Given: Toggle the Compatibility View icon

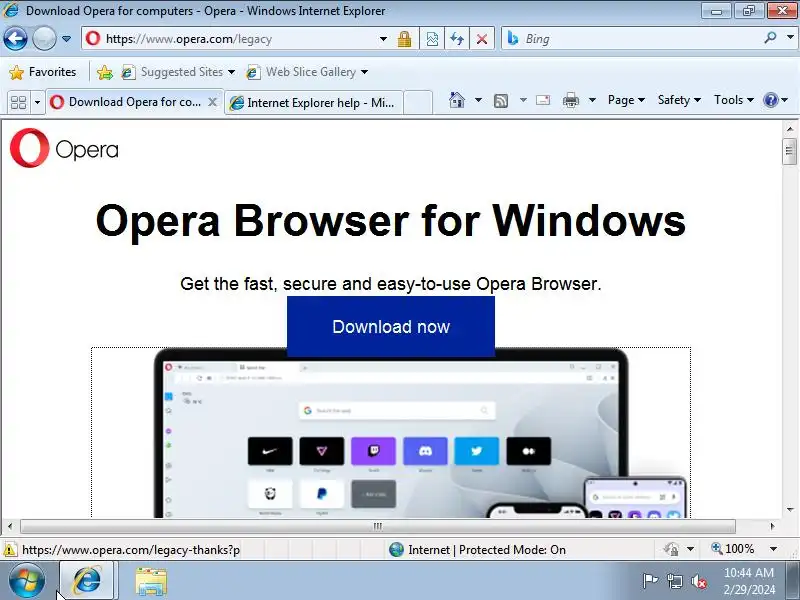Looking at the screenshot, I should click(432, 39).
